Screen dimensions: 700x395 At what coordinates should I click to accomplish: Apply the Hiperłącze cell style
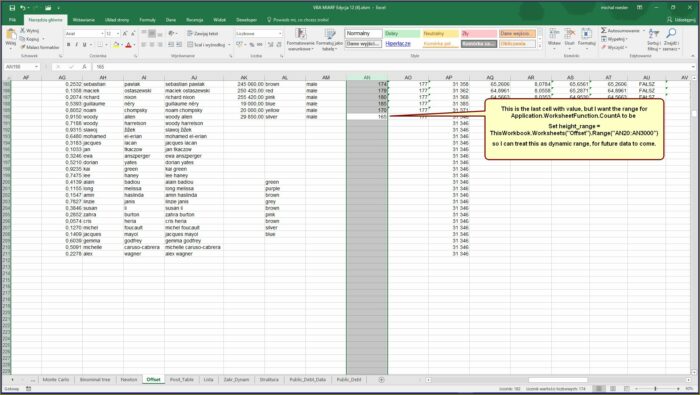click(x=402, y=44)
